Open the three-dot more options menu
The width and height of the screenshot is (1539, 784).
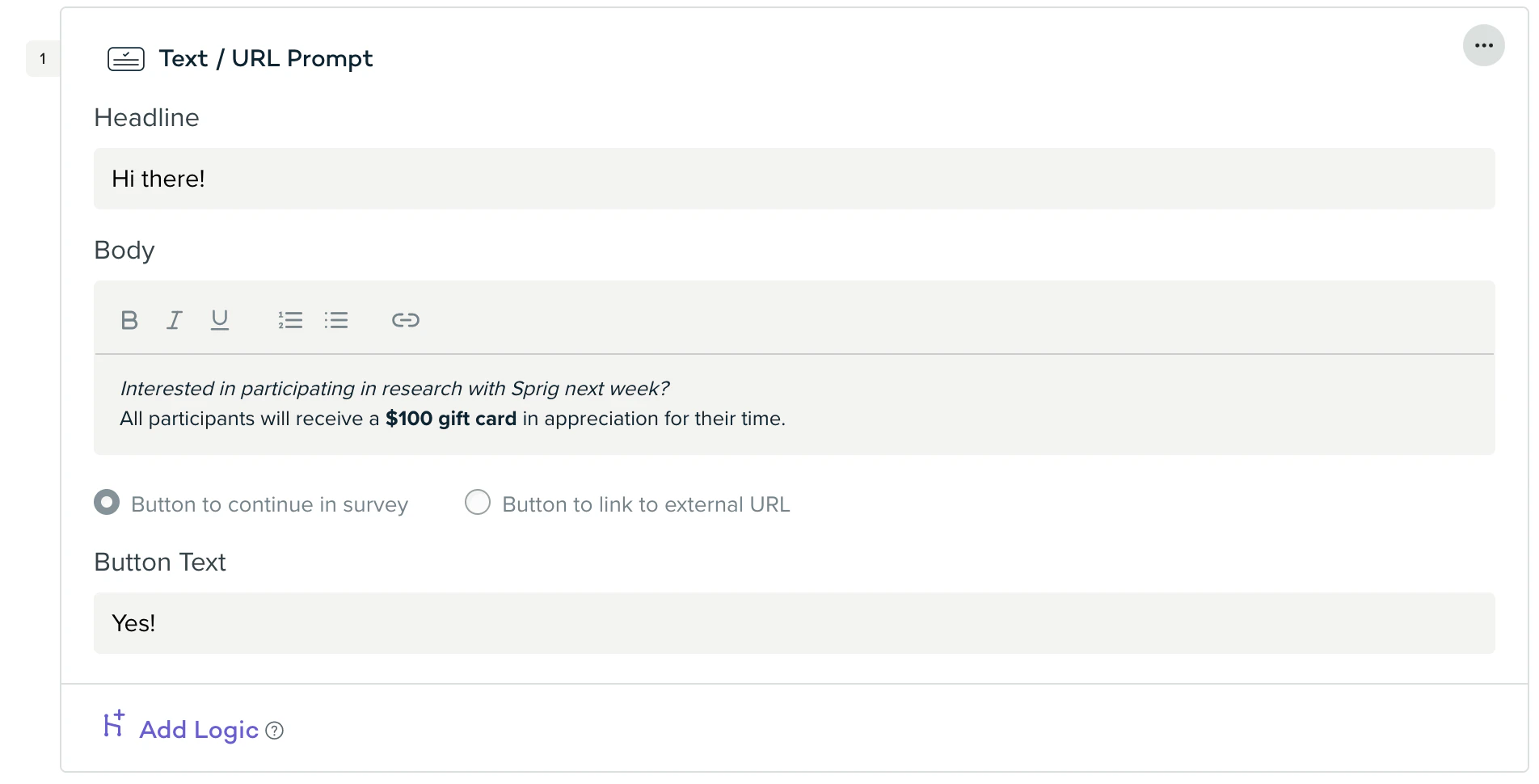click(1483, 45)
